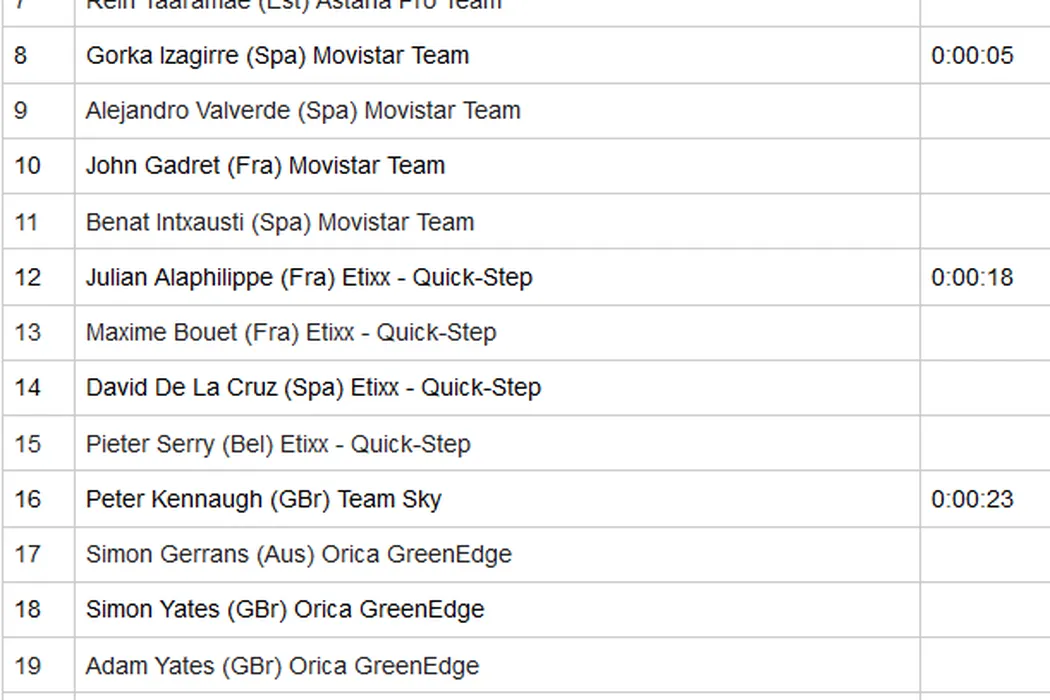This screenshot has width=1050, height=700.
Task: Select Maxime Bouet rider cell
Action: (x=291, y=333)
